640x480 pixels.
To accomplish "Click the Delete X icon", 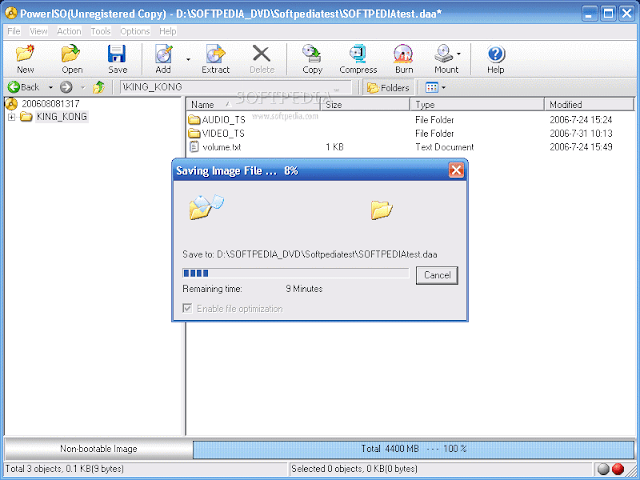I will 261,53.
